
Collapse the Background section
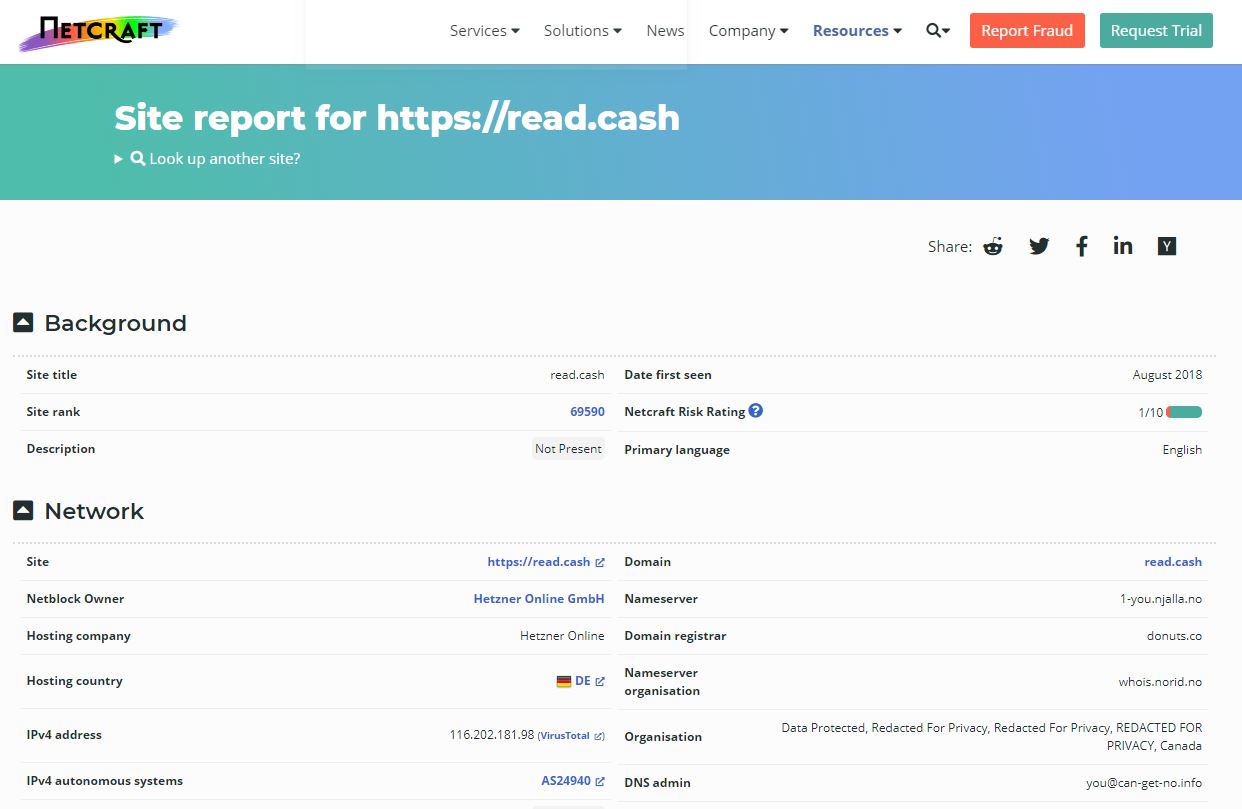(x=23, y=322)
